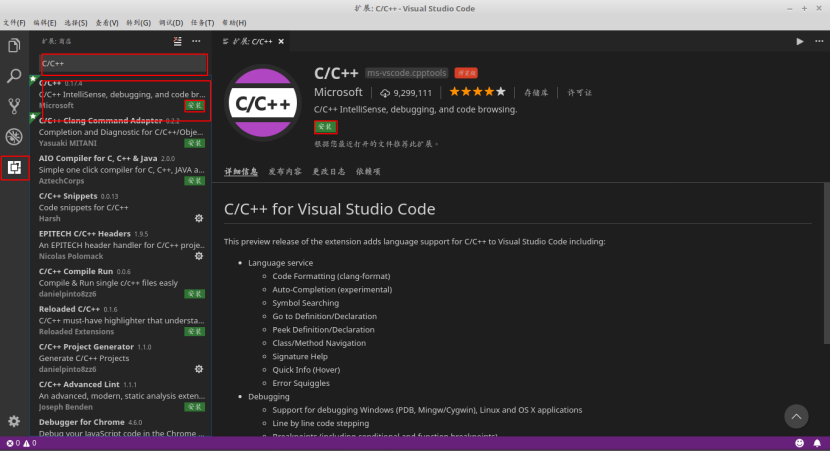Select C/C++ Snippets in extension list
This screenshot has height=452, width=830.
tap(122, 207)
